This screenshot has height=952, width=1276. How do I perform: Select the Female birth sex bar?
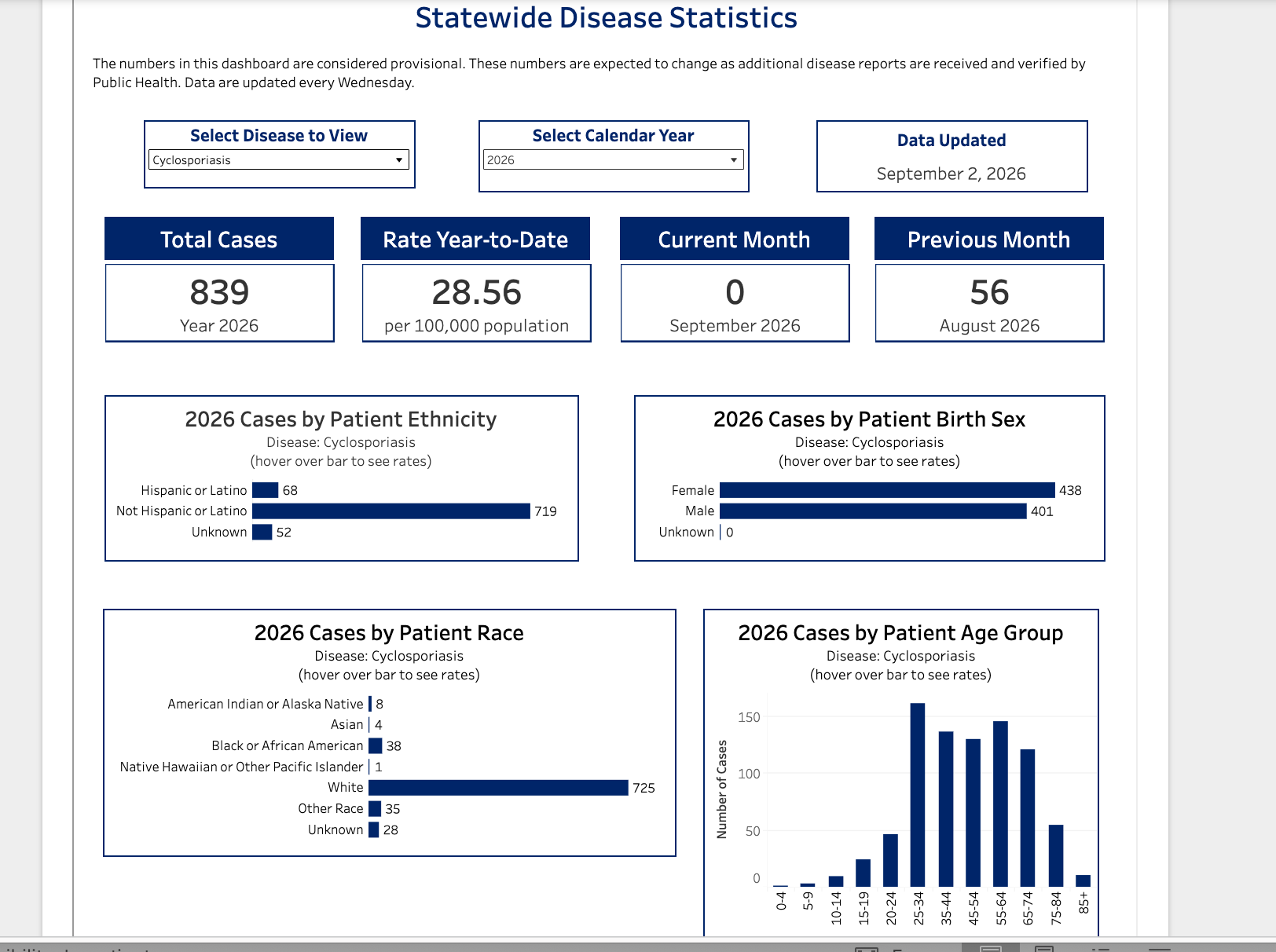tap(887, 490)
